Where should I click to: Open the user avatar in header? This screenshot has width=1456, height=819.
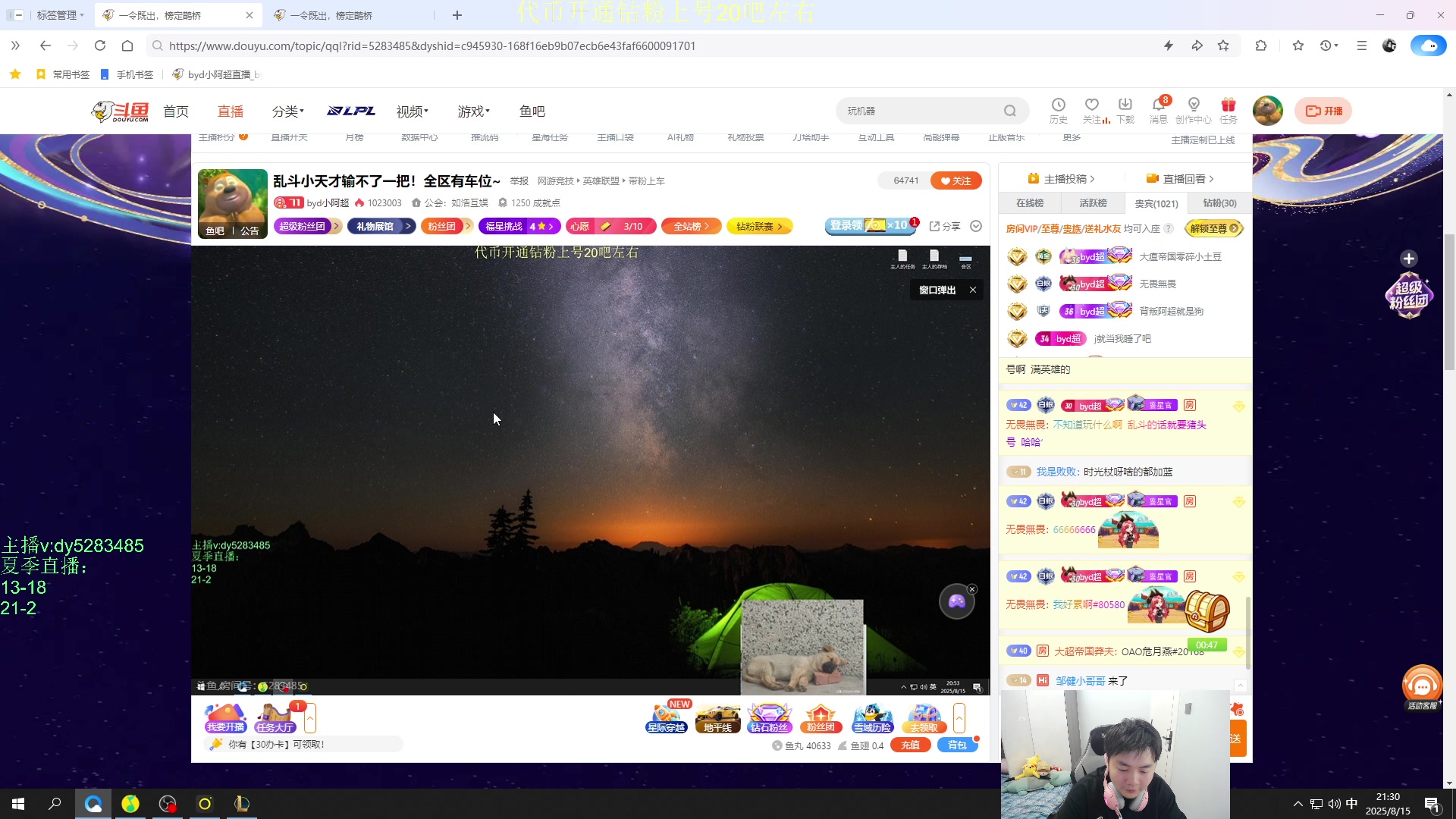click(1267, 111)
